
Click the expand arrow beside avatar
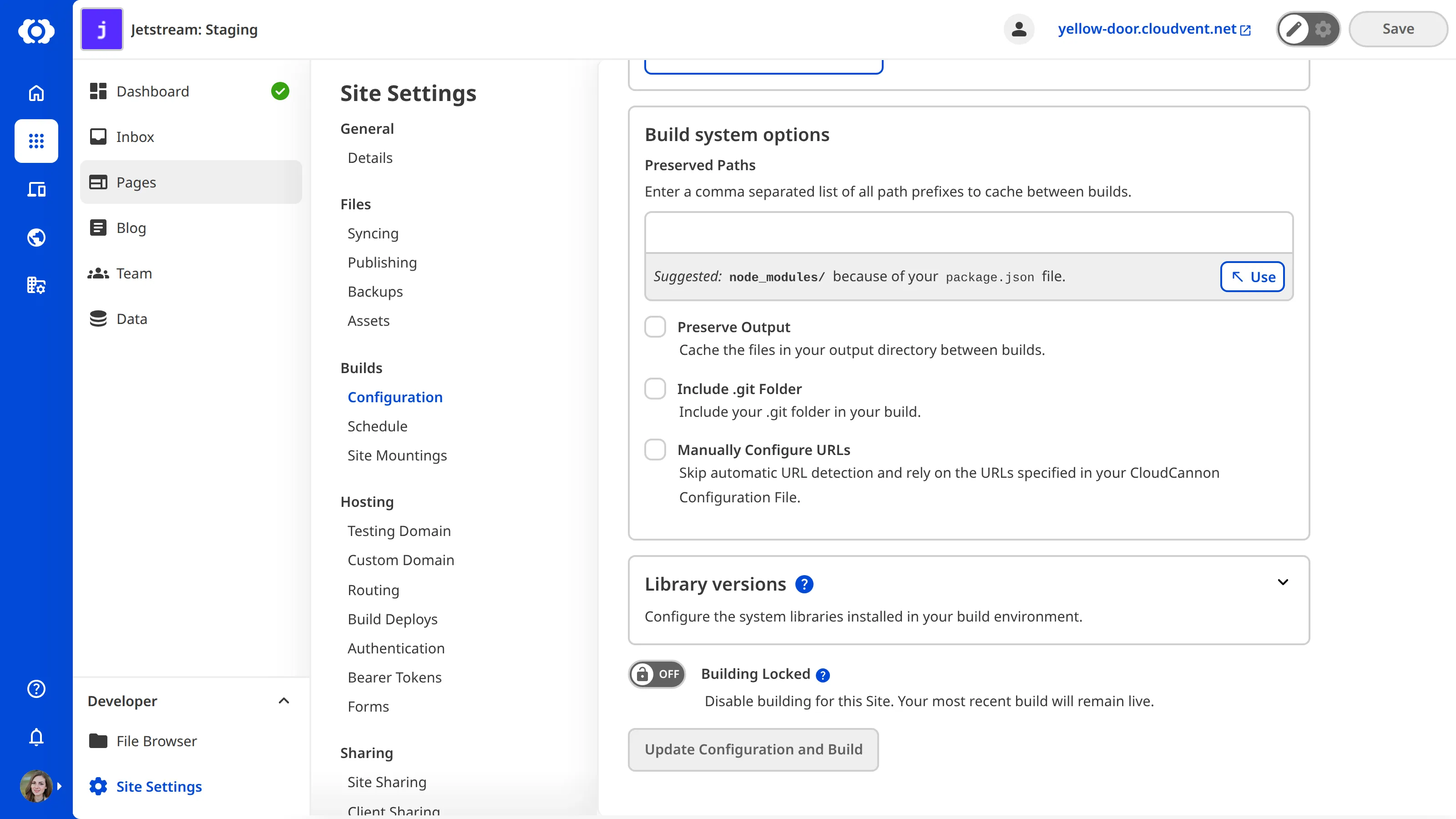pos(59,786)
